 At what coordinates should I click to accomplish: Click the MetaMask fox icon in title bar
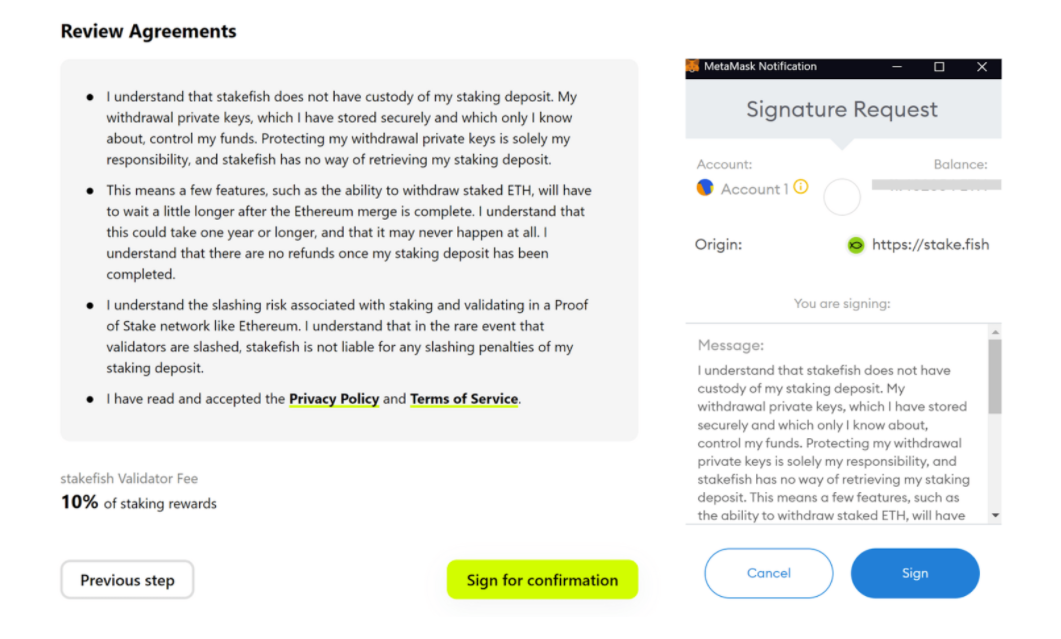coord(692,67)
